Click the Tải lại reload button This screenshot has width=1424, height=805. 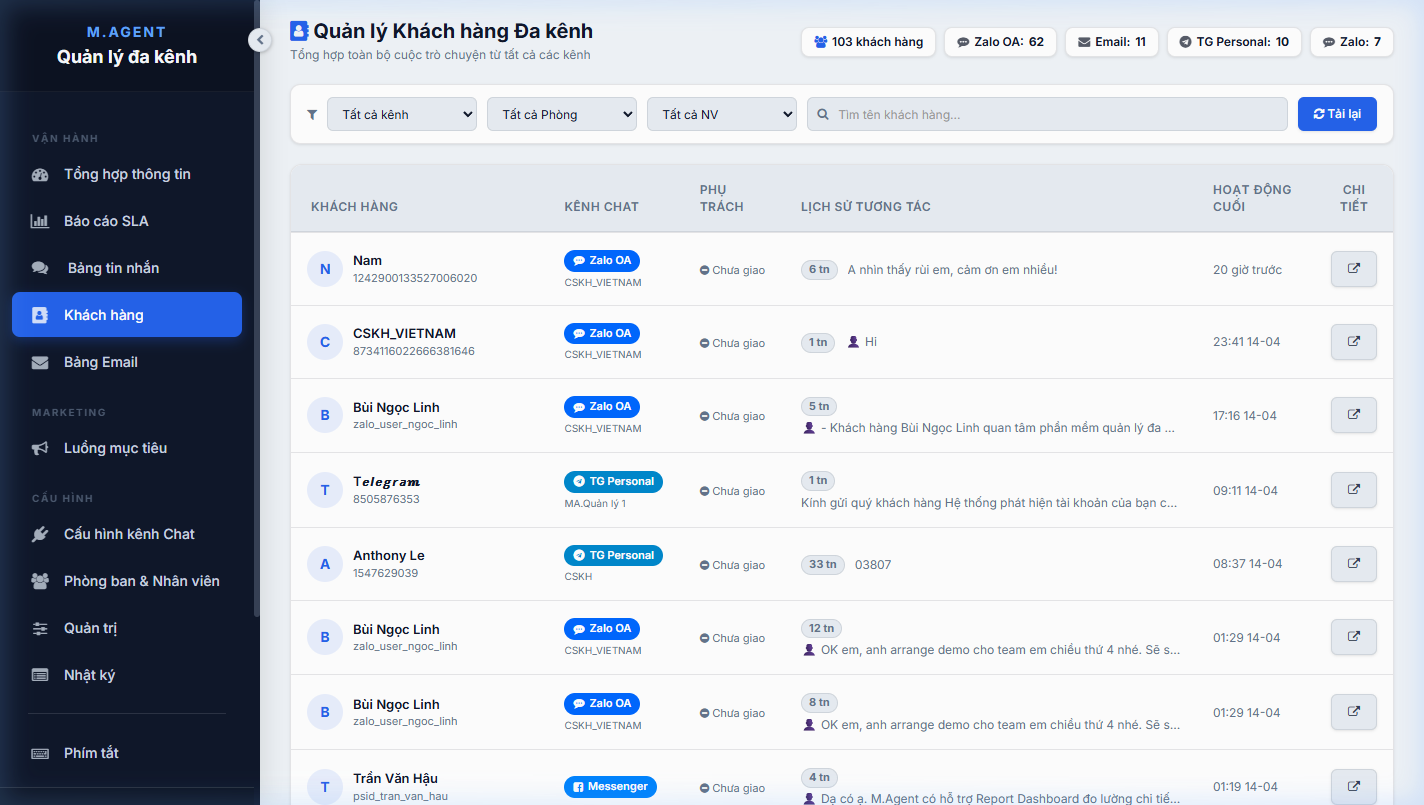click(x=1337, y=114)
